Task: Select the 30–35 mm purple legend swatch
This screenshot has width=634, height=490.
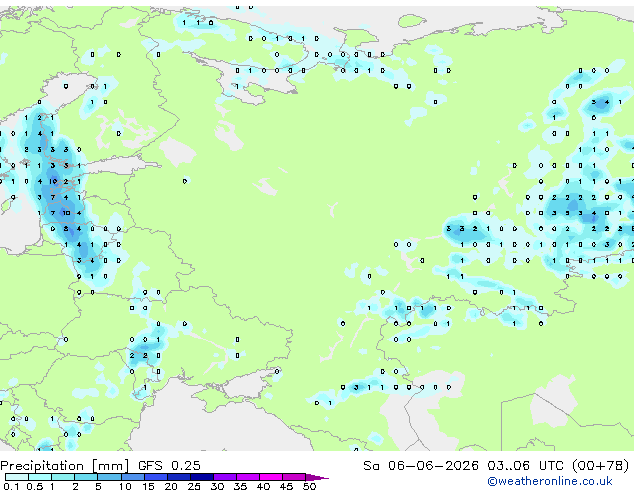Action: tap(225, 477)
